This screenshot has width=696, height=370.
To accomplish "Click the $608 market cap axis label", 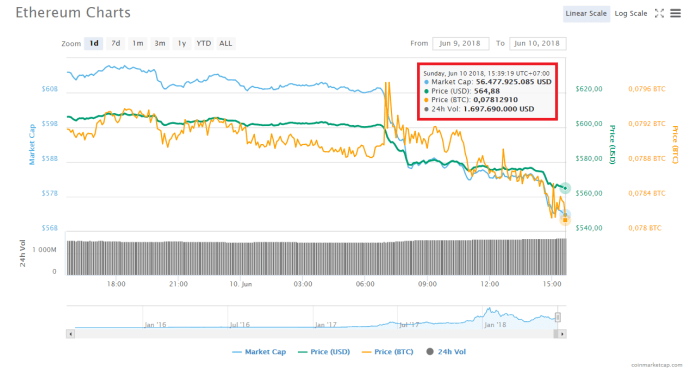I will pos(50,89).
